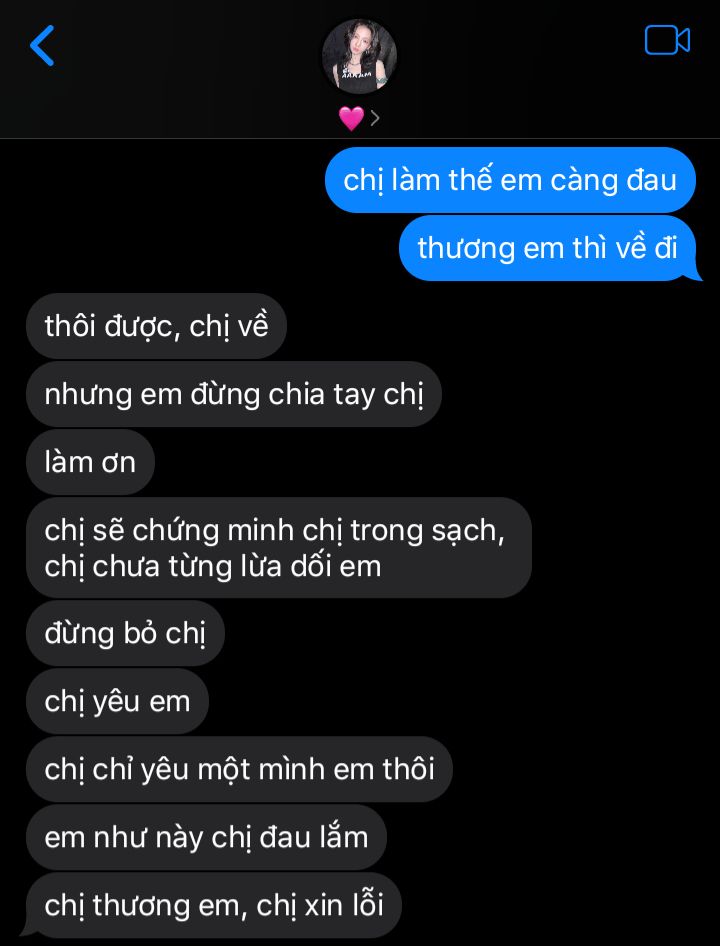Select message 'thương em thì về đi'

550,248
